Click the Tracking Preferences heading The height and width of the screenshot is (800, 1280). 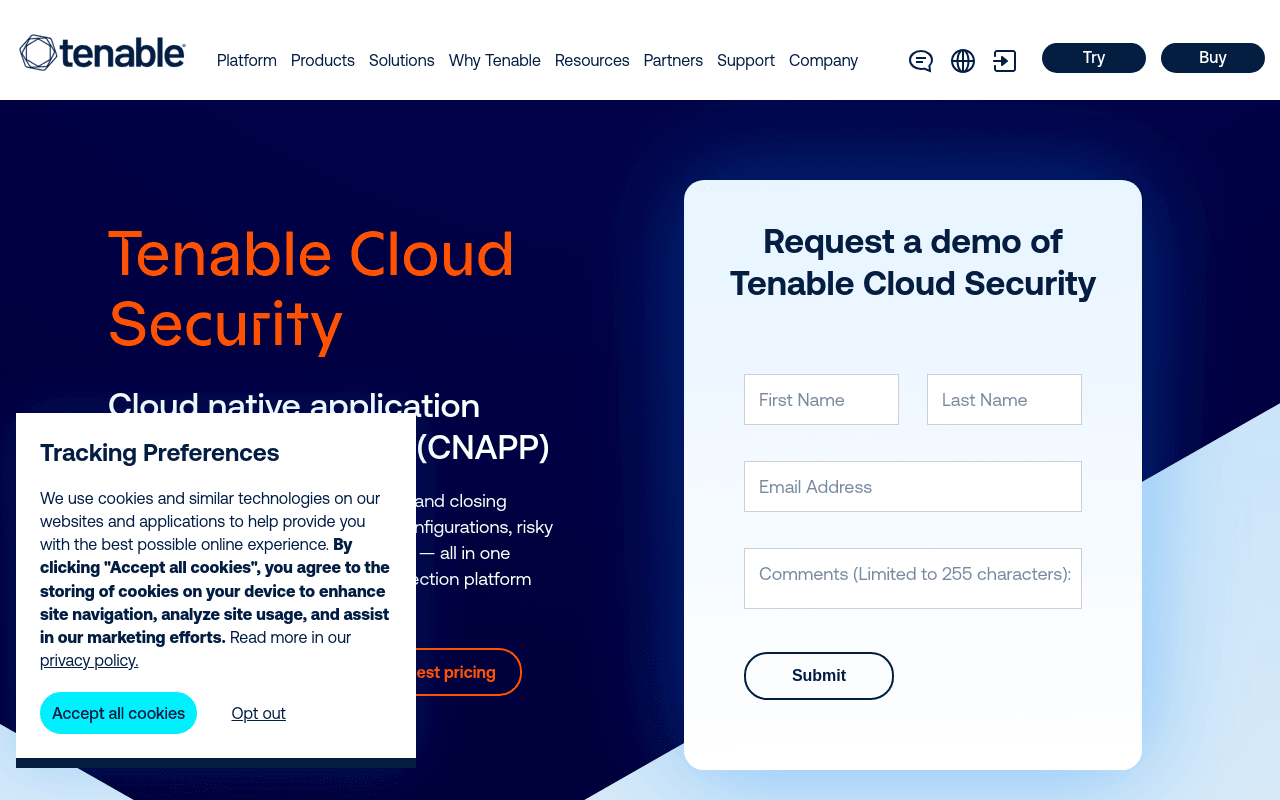[x=160, y=453]
